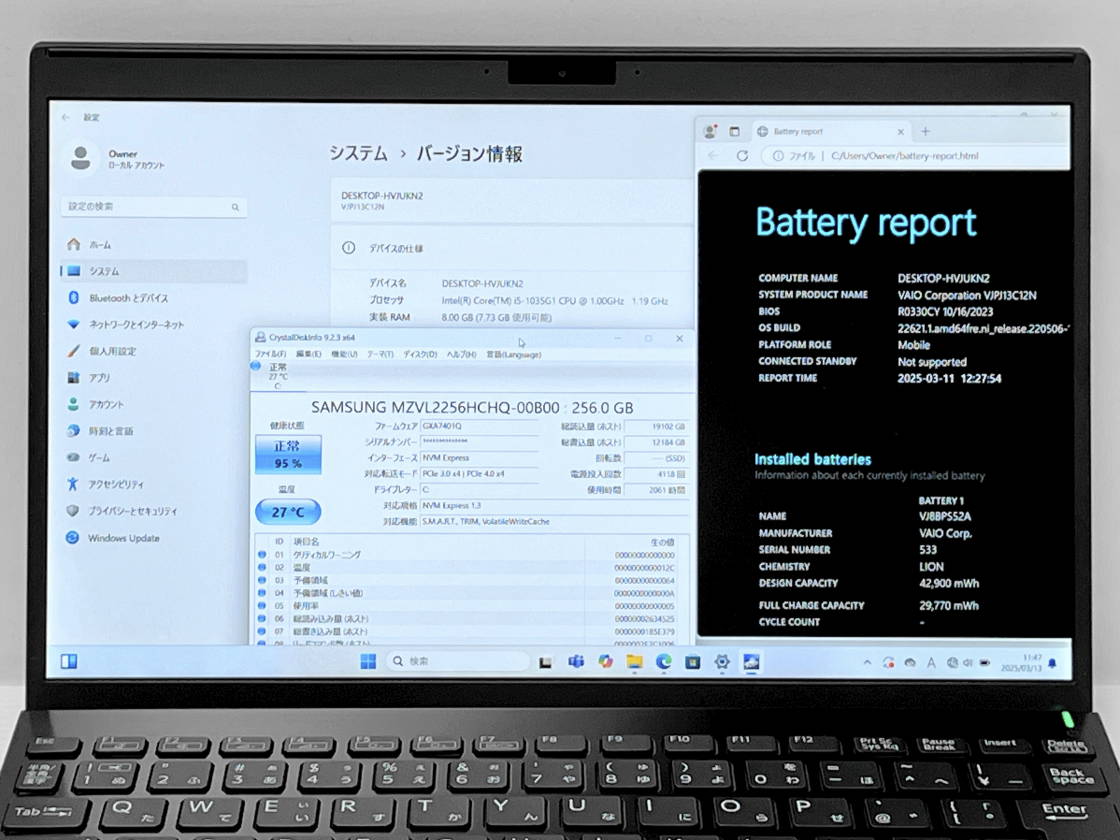
Task: Click the CrystalDiskInfo taskbar icon
Action: (x=751, y=661)
